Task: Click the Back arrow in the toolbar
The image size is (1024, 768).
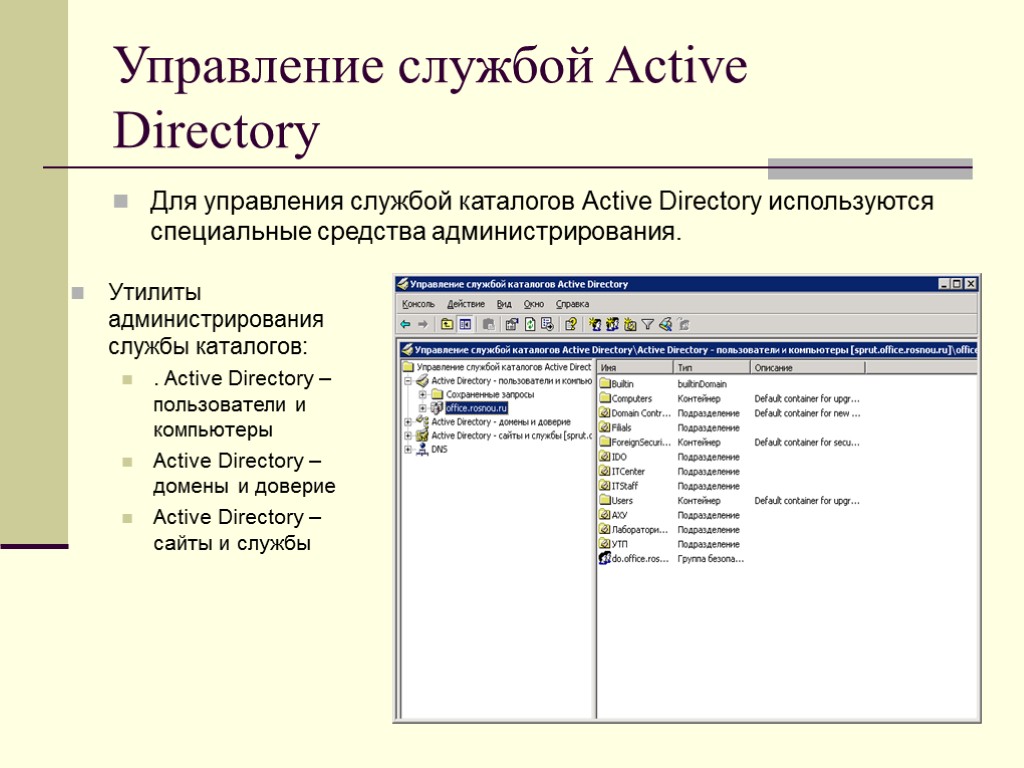Action: (406, 324)
